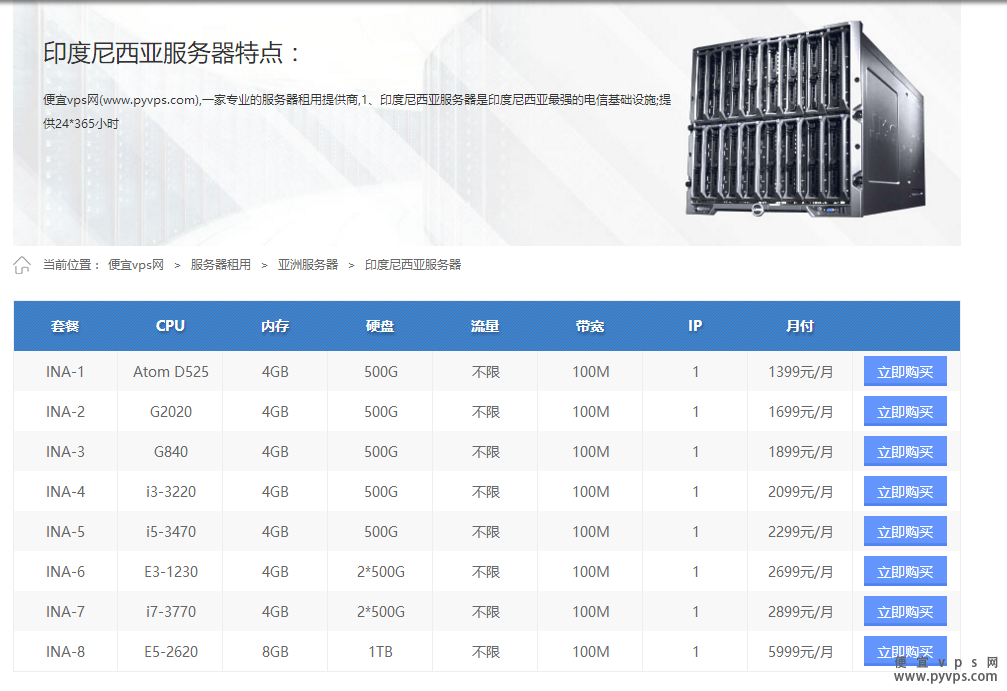Open 亚洲服务器 breadcrumb link
Screen dimensions: 1007x691
[x=308, y=265]
